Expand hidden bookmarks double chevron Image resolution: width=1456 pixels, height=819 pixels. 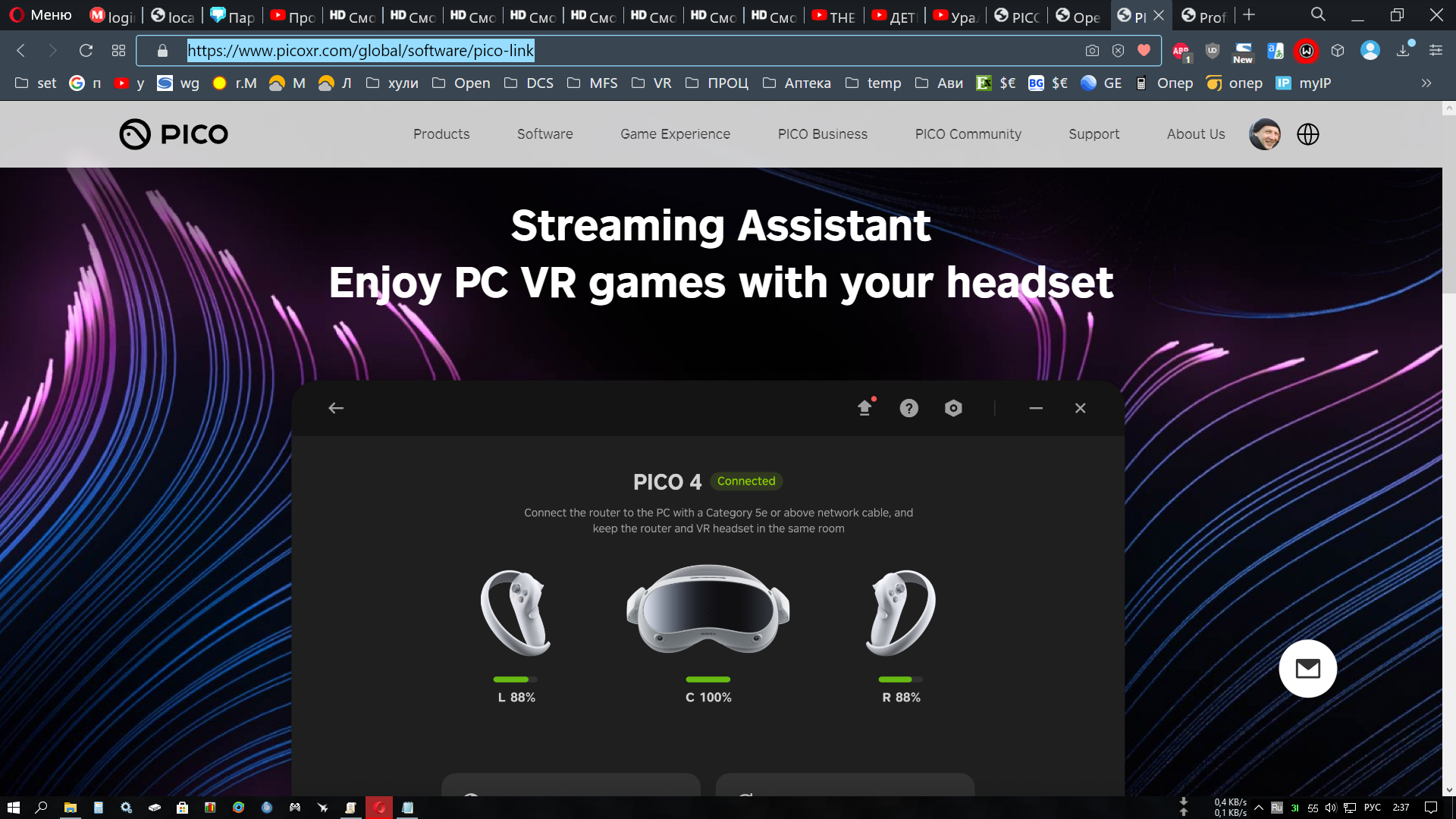(x=1426, y=83)
